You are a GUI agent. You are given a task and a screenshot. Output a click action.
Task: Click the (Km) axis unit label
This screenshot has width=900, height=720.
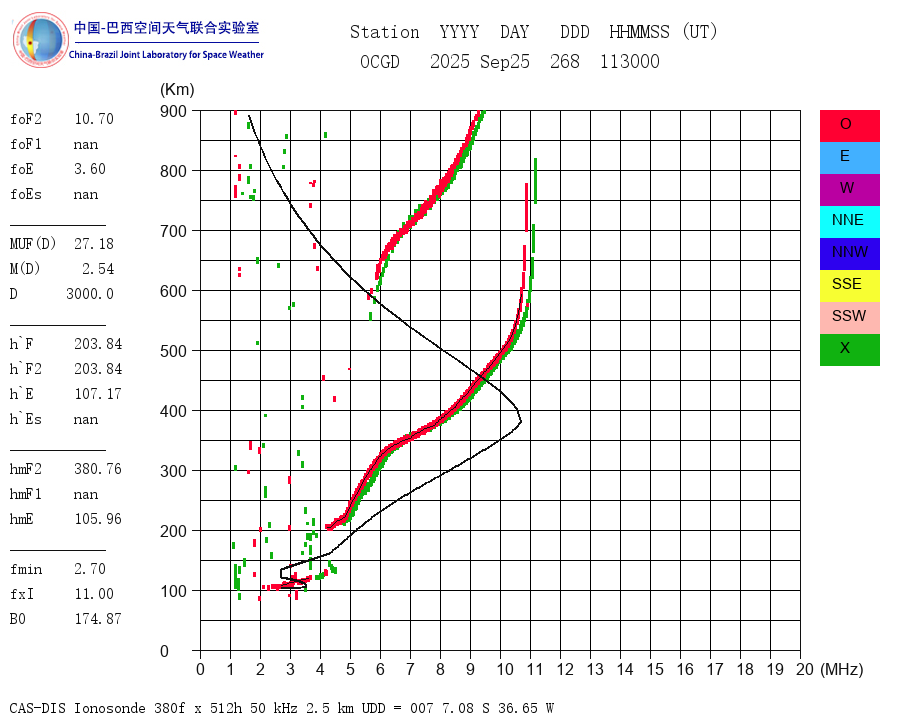click(x=177, y=89)
